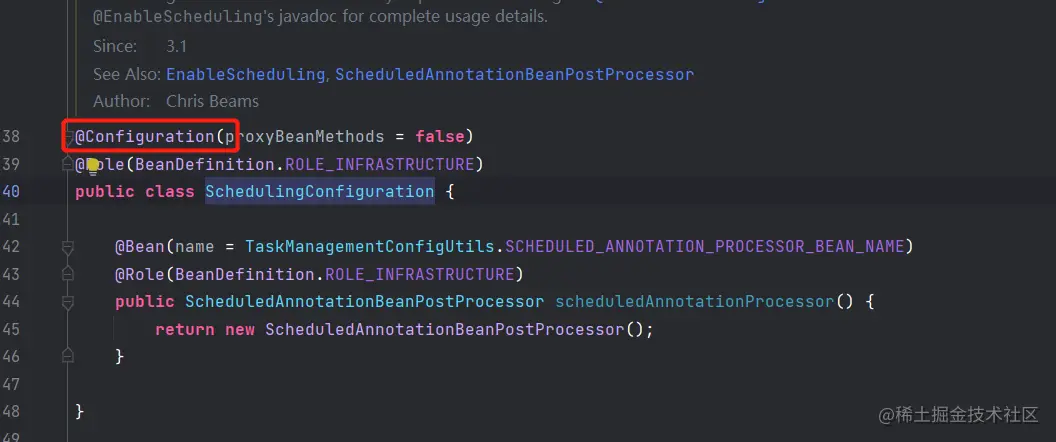Viewport: 1056px width, 442px height.
Task: Collapse the scheduledAnnotationProcessor method at line 44
Action: [x=67, y=302]
